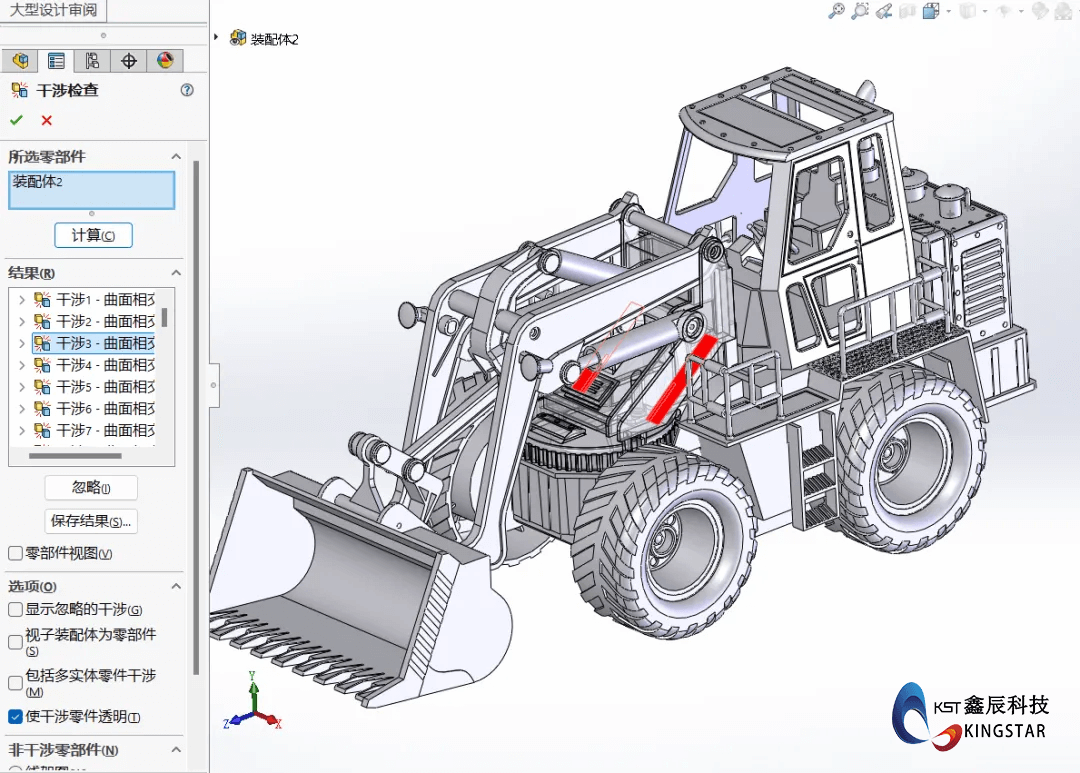Collapse the 结果 section

[176, 272]
